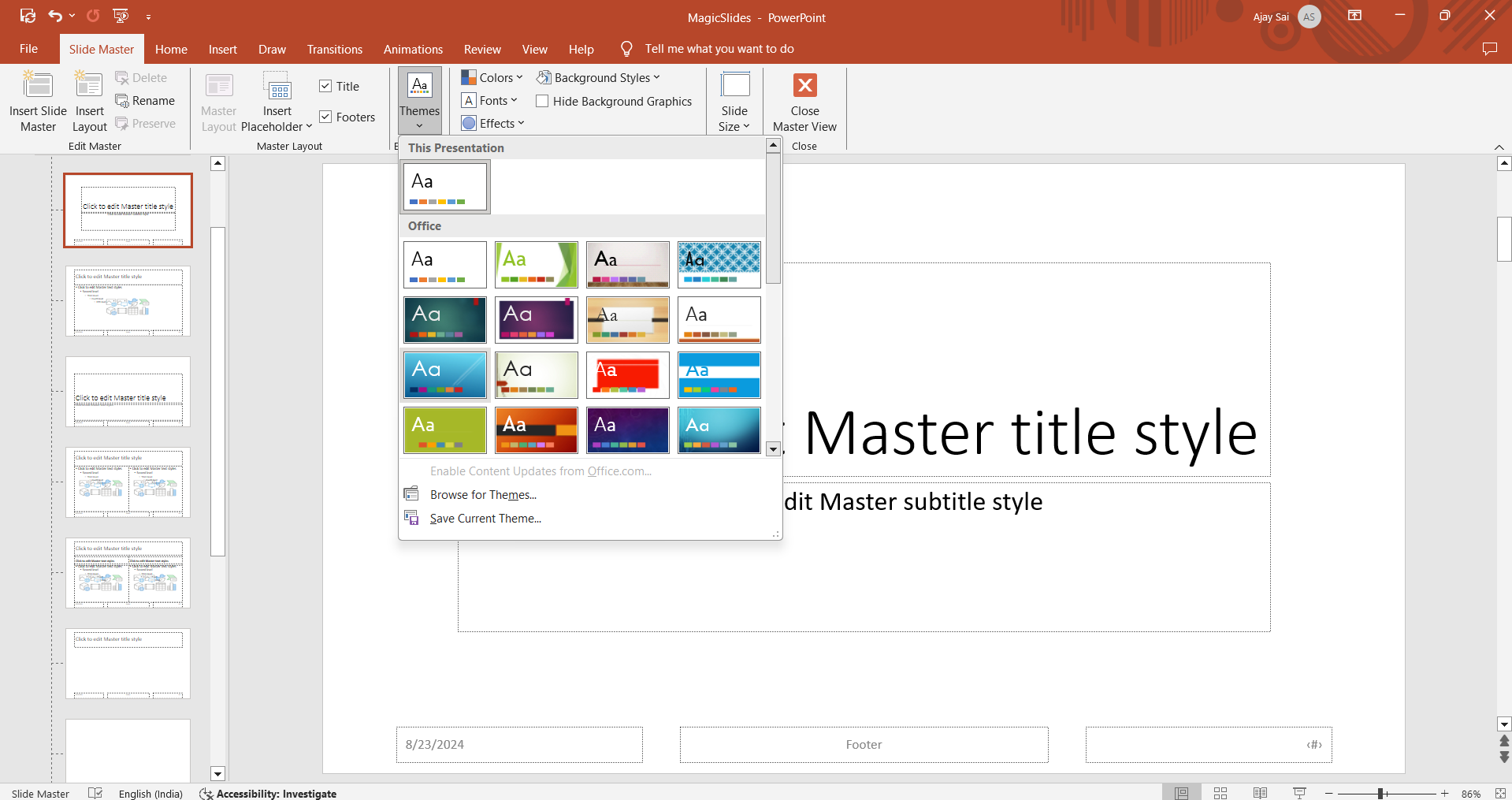Select the first slide master thumbnail
Screen dimensions: 1512x800
point(128,210)
